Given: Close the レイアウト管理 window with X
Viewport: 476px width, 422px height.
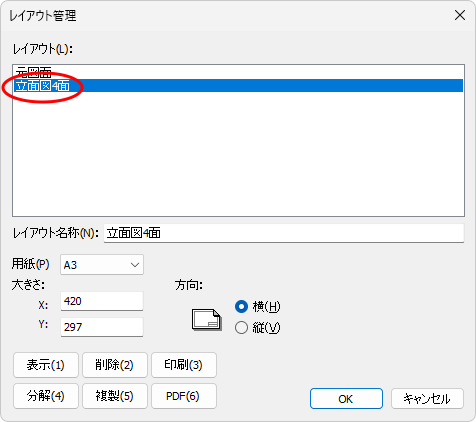Looking at the screenshot, I should click(x=460, y=15).
